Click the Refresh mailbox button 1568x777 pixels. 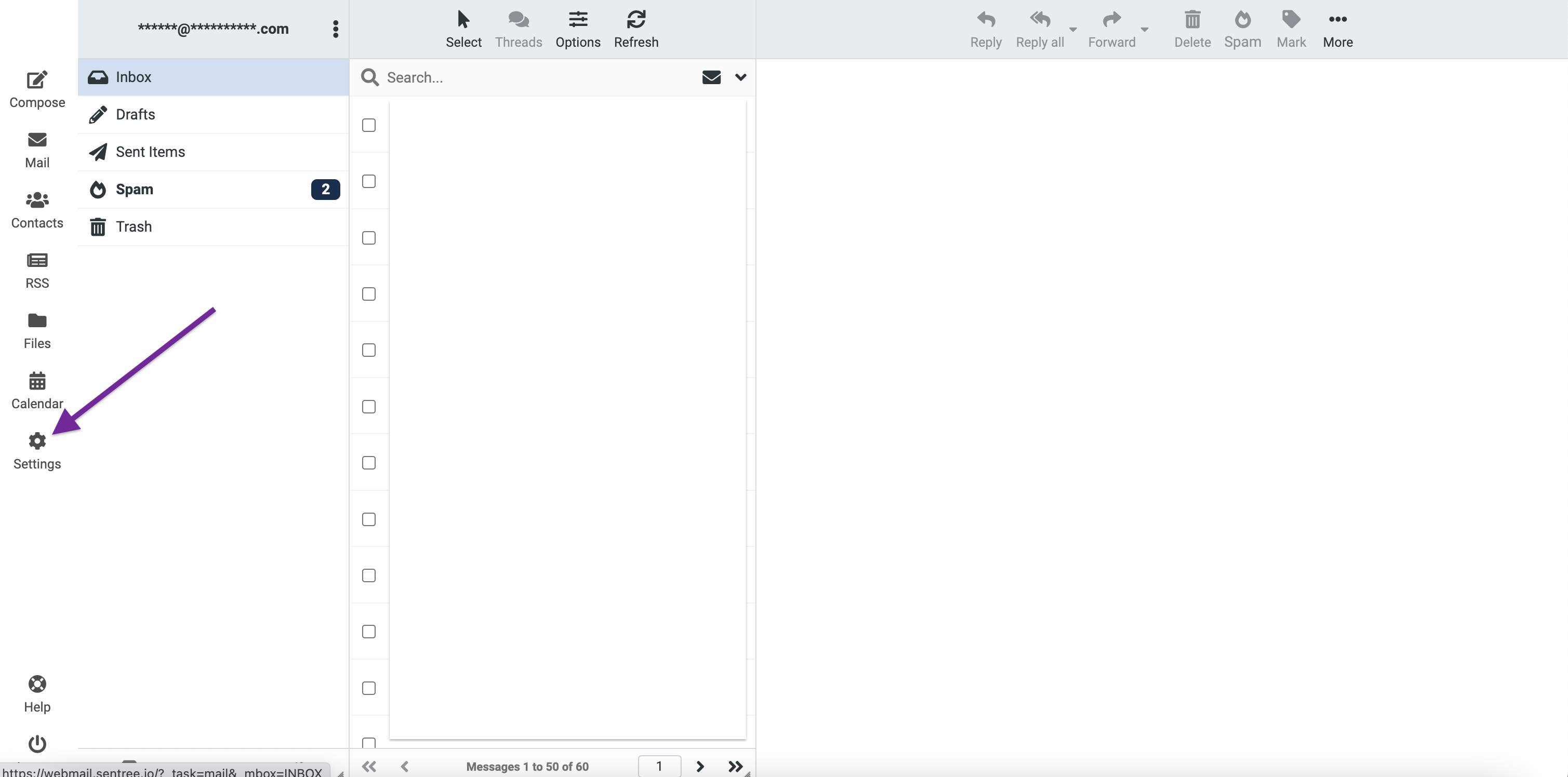(x=635, y=29)
